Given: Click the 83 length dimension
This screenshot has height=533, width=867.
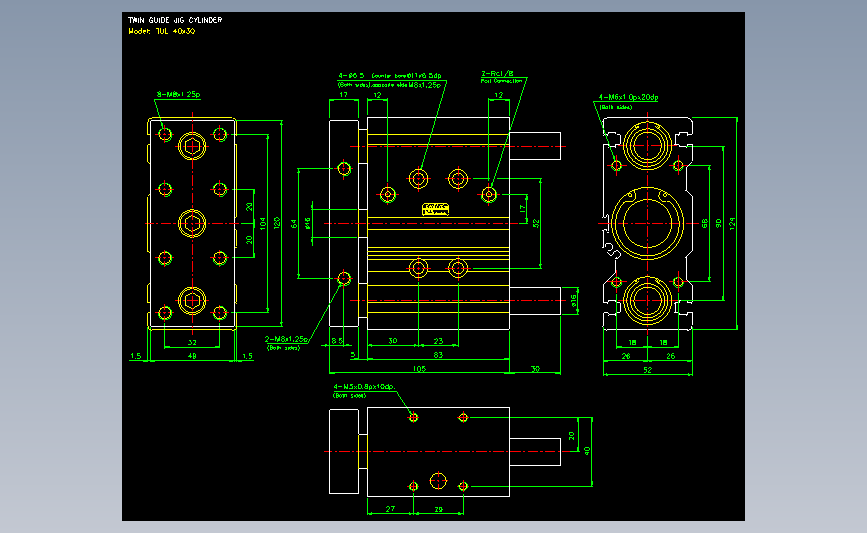Looking at the screenshot, I should tap(438, 355).
